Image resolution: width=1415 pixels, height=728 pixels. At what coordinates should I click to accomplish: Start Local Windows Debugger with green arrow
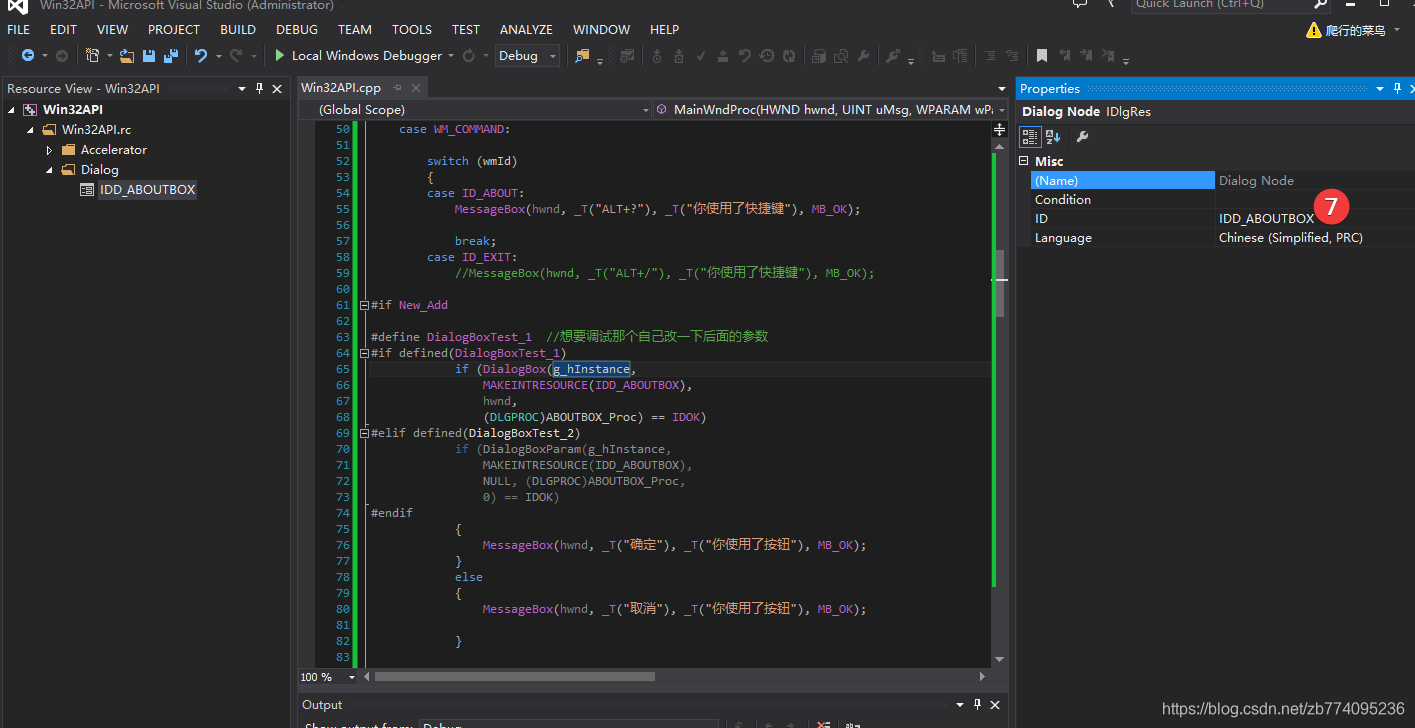click(280, 56)
